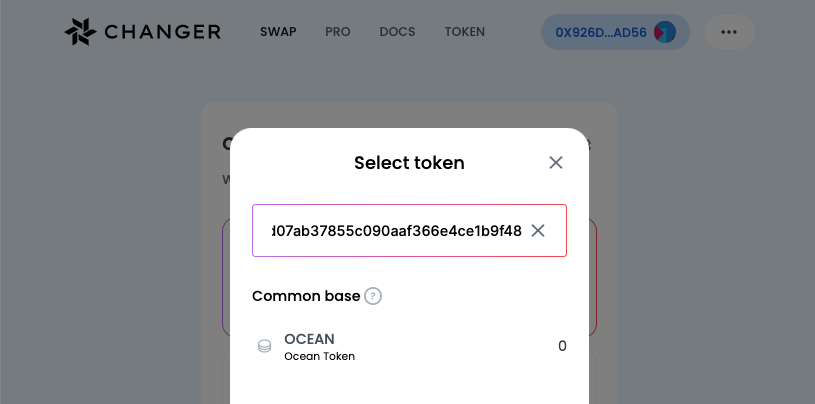Click the wallet avatar identicon
The image size is (815, 404).
click(x=665, y=32)
